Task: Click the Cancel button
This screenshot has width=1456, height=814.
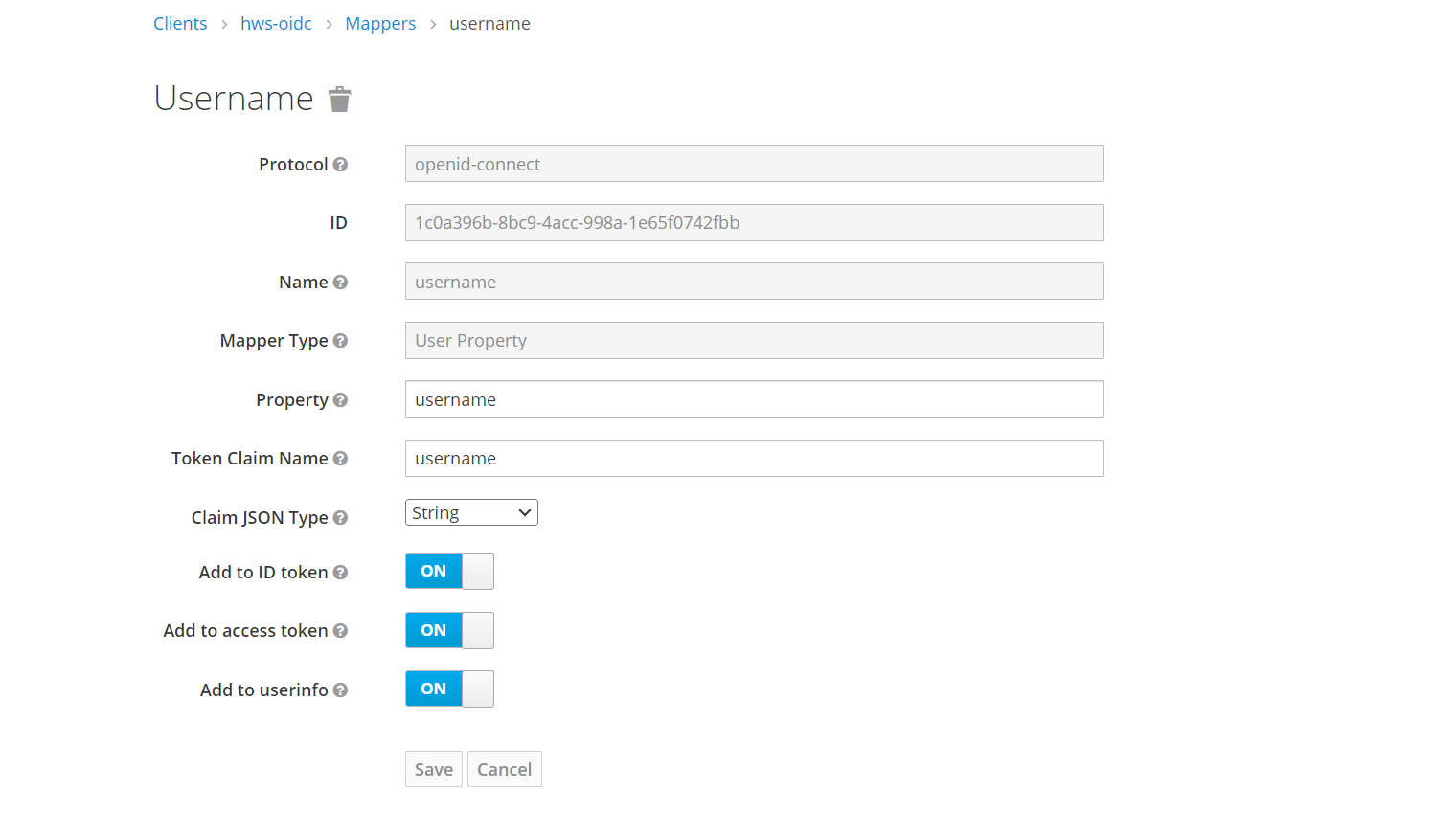Action: point(504,770)
